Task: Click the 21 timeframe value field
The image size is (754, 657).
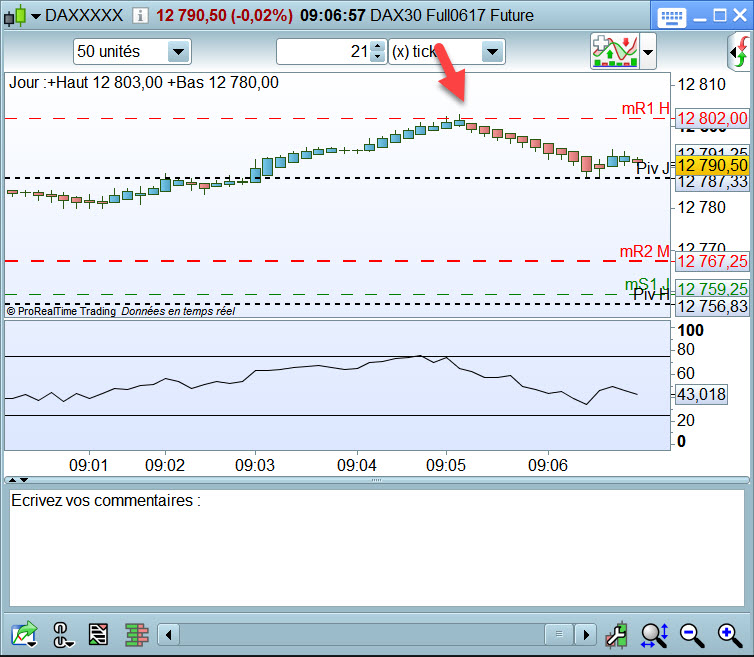Action: click(323, 51)
